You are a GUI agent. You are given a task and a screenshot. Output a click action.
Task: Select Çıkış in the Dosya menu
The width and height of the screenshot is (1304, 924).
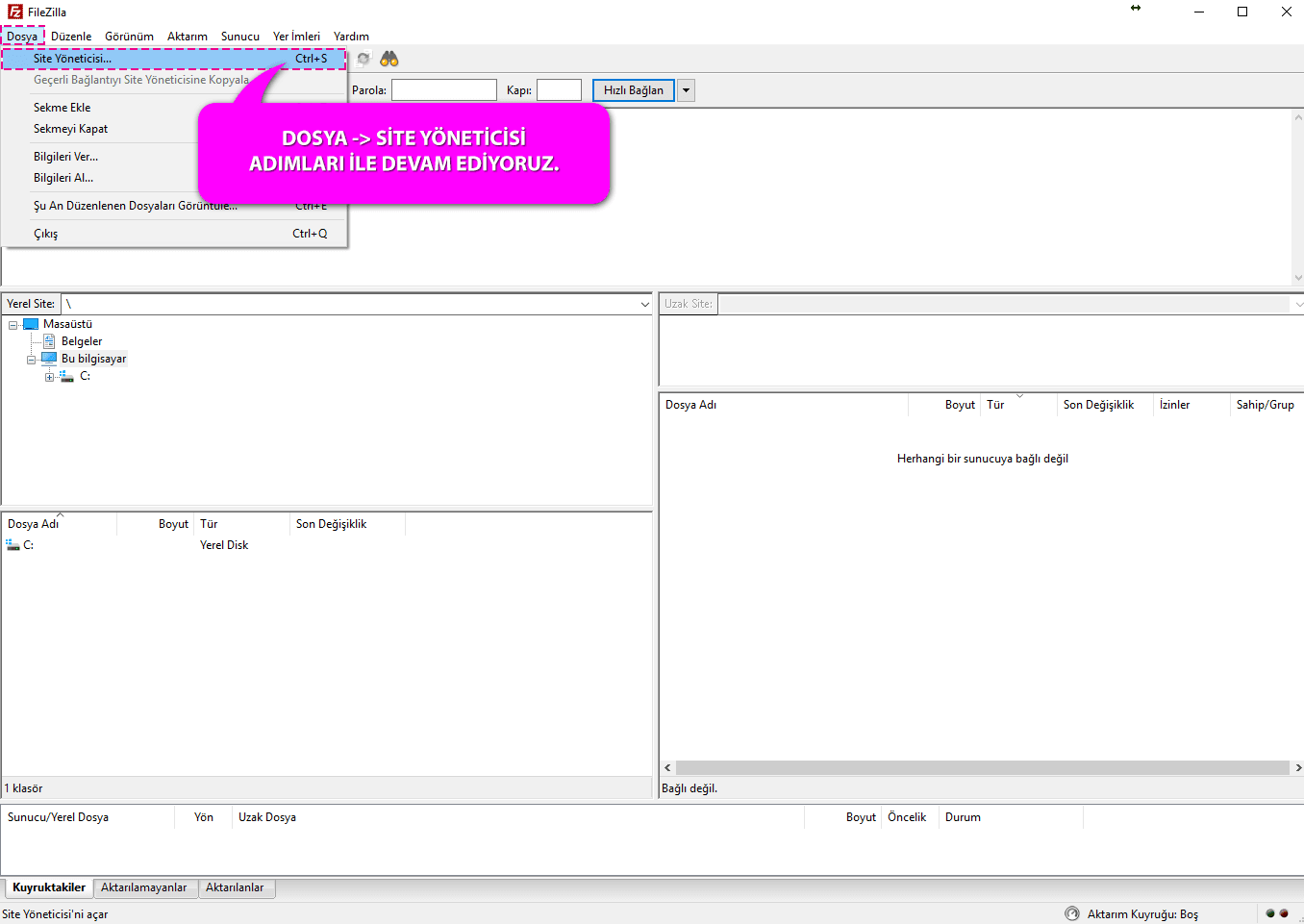click(46, 234)
